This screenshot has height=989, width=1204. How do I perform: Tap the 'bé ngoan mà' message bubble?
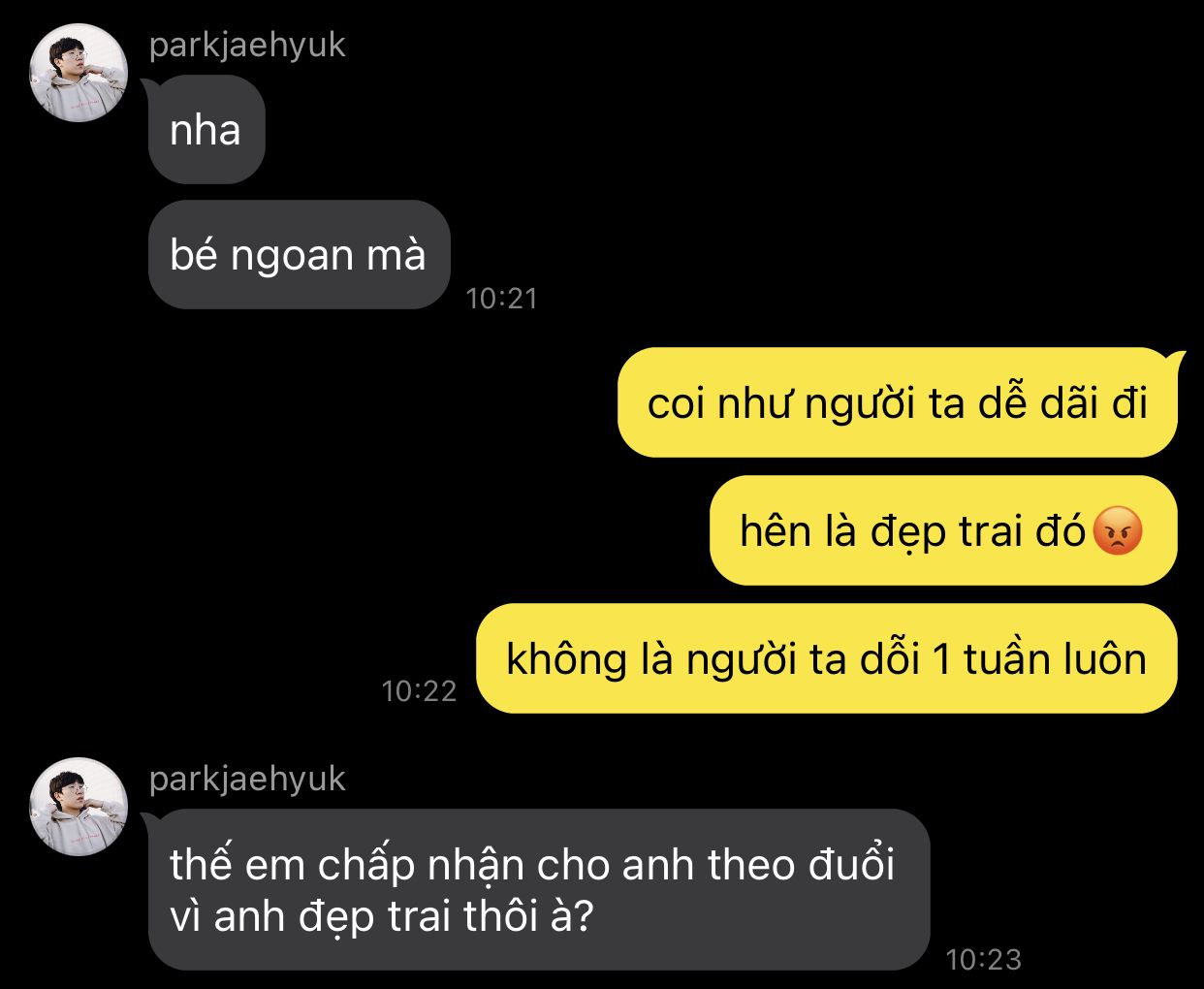(300, 254)
